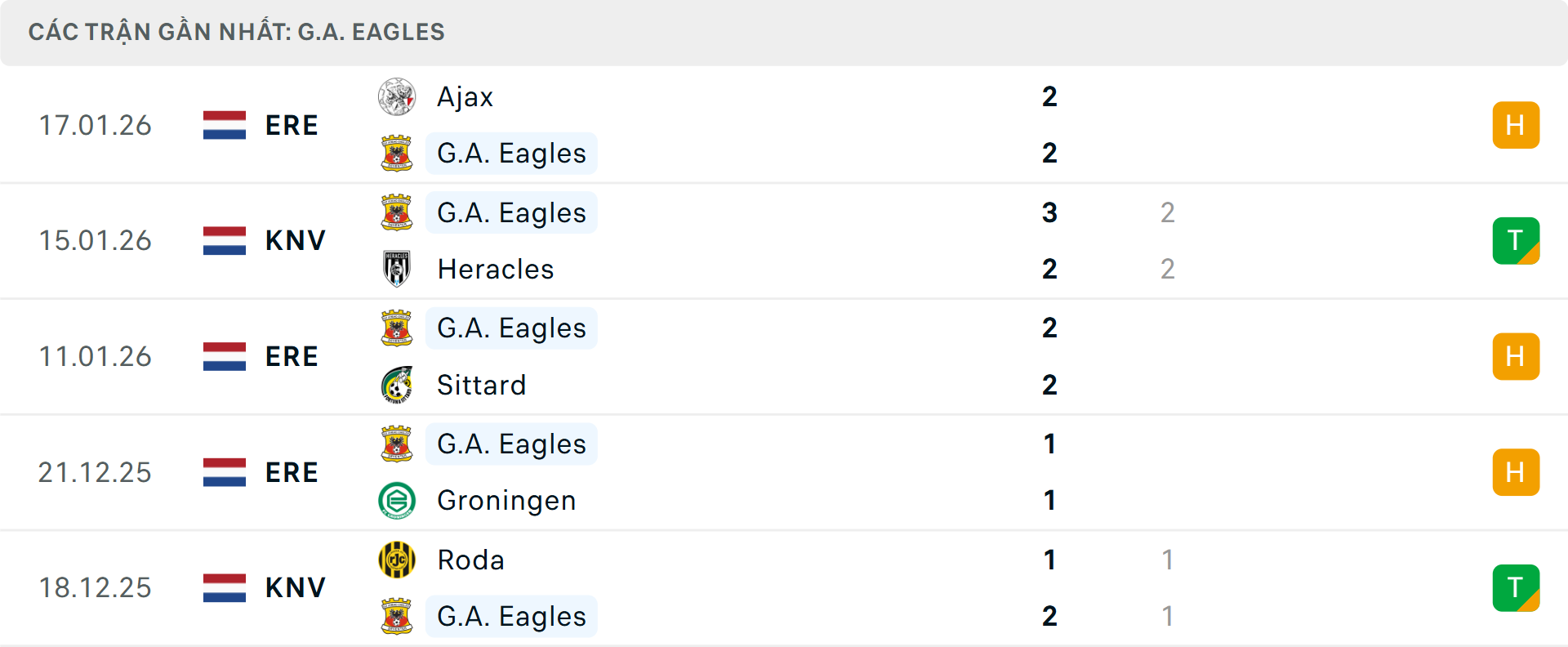Click the G.A. Eagles badge in Roda match
The width and height of the screenshot is (1568, 647).
pos(397,617)
